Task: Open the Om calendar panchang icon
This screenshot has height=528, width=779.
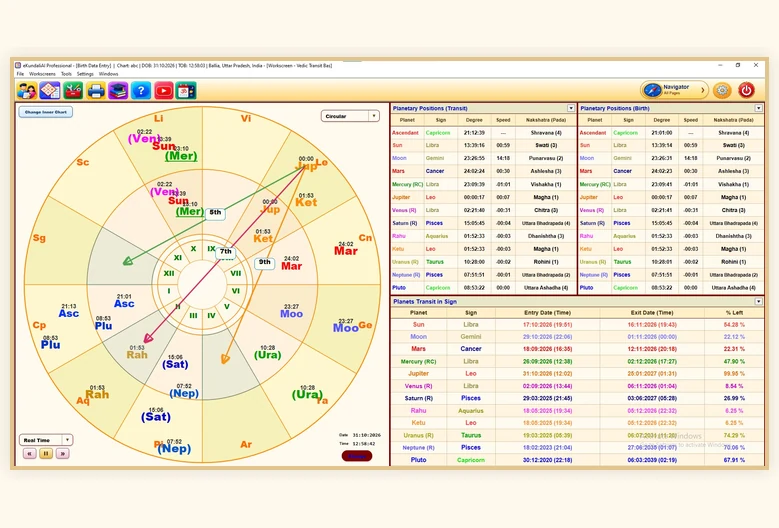Action: [186, 91]
